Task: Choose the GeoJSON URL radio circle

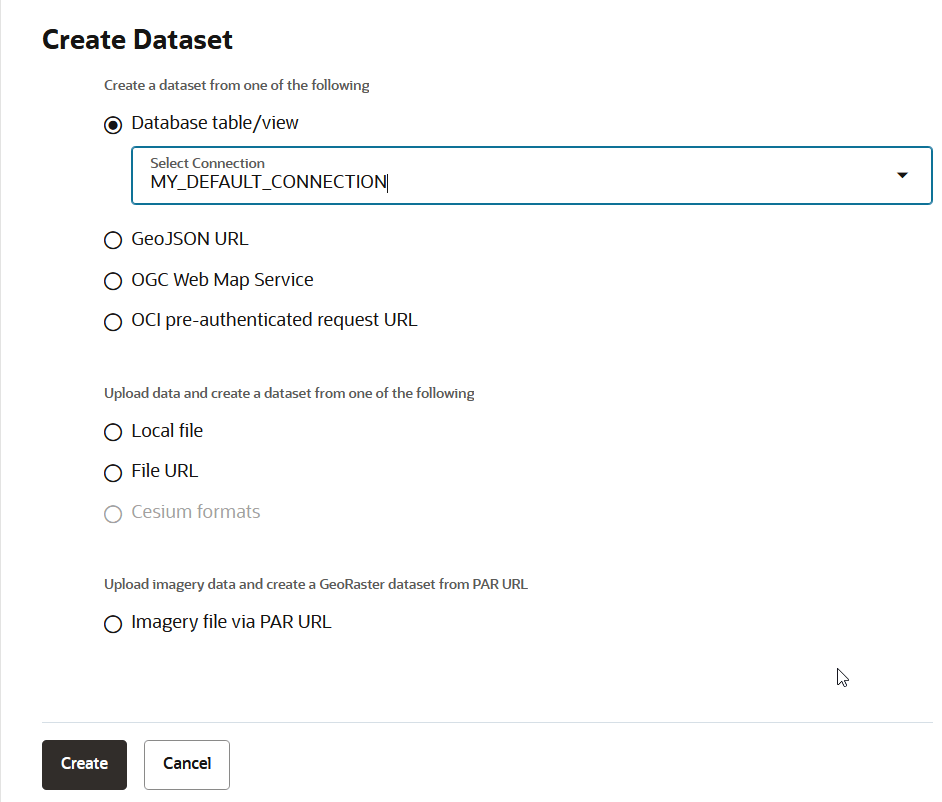Action: click(x=113, y=241)
